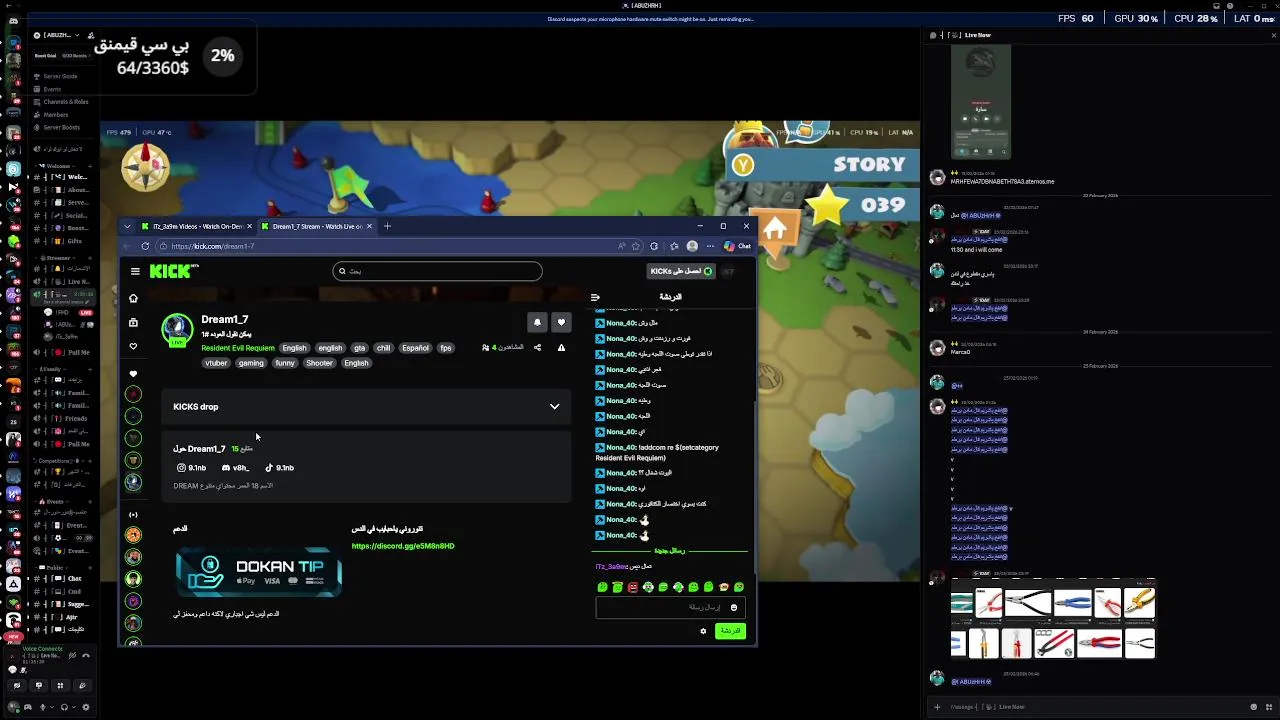The image size is (1280, 720).
Task: Select the Shooter tag
Action: (319, 363)
